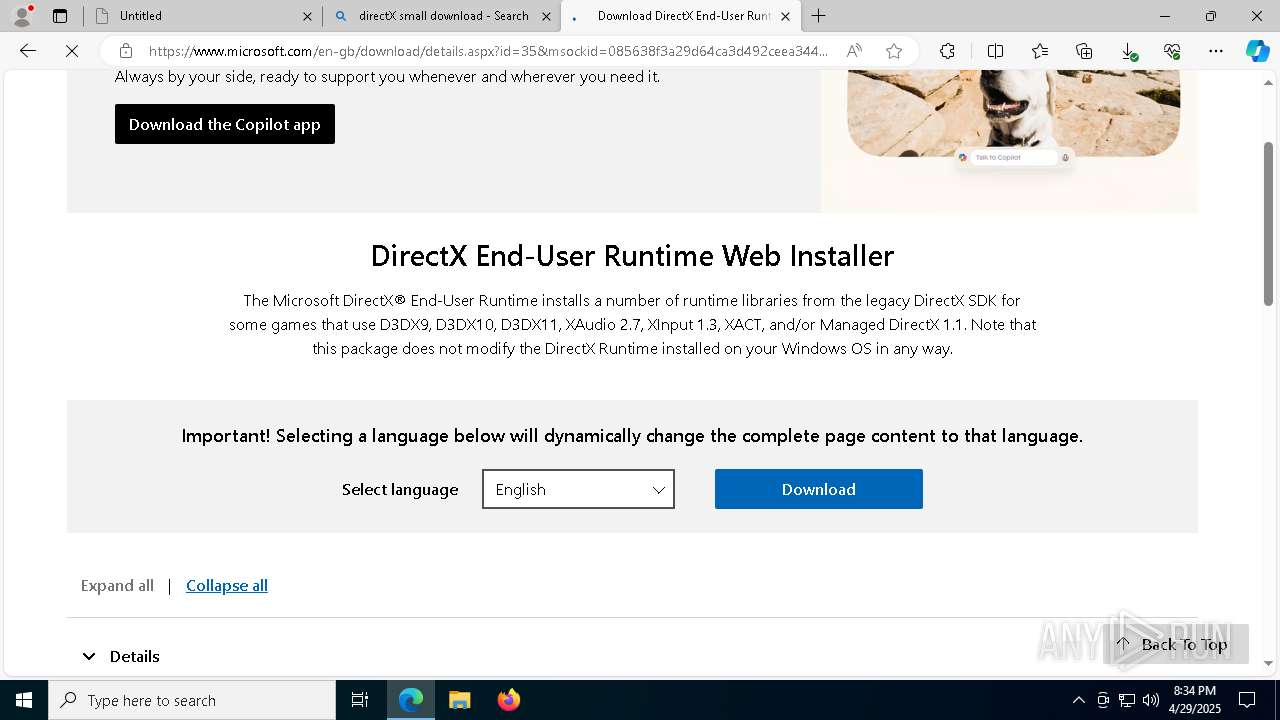Click the Read aloud icon
The height and width of the screenshot is (720, 1280).
pos(854,51)
